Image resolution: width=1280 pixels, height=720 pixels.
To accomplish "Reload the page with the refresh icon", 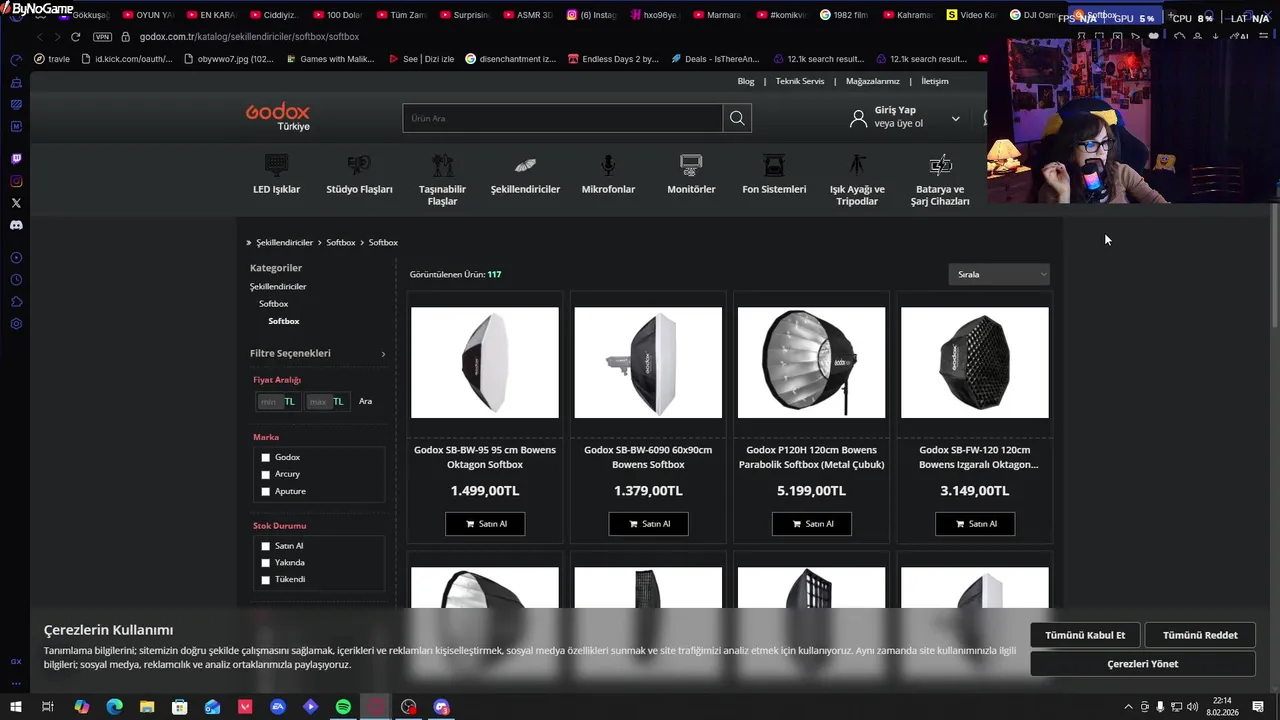I will coord(75,37).
